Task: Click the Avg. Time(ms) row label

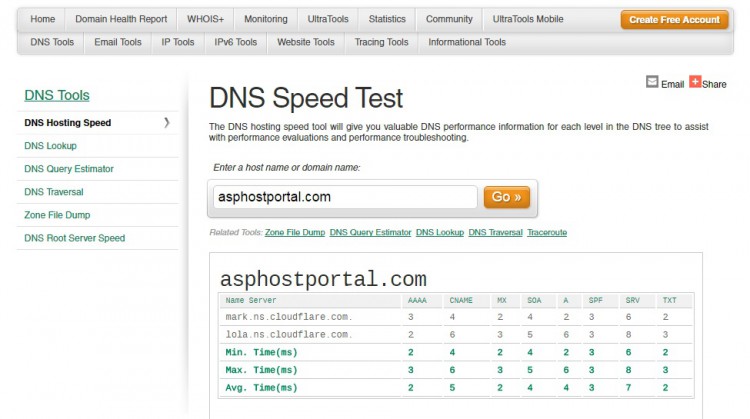Action: 261,388
